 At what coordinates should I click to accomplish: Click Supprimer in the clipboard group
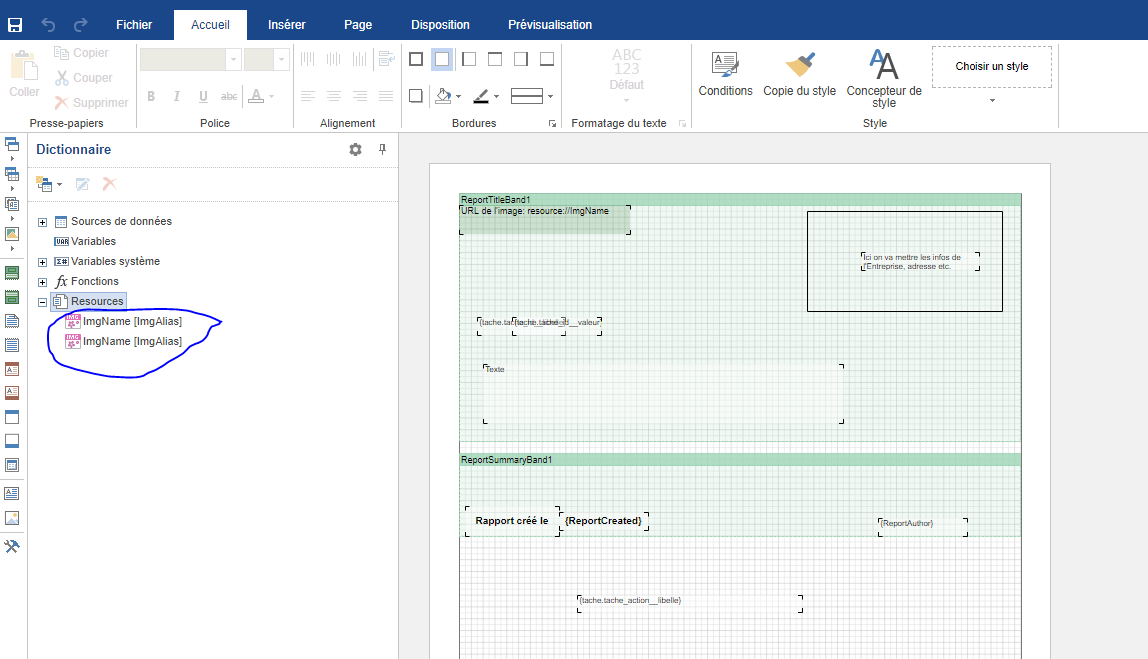pos(92,103)
